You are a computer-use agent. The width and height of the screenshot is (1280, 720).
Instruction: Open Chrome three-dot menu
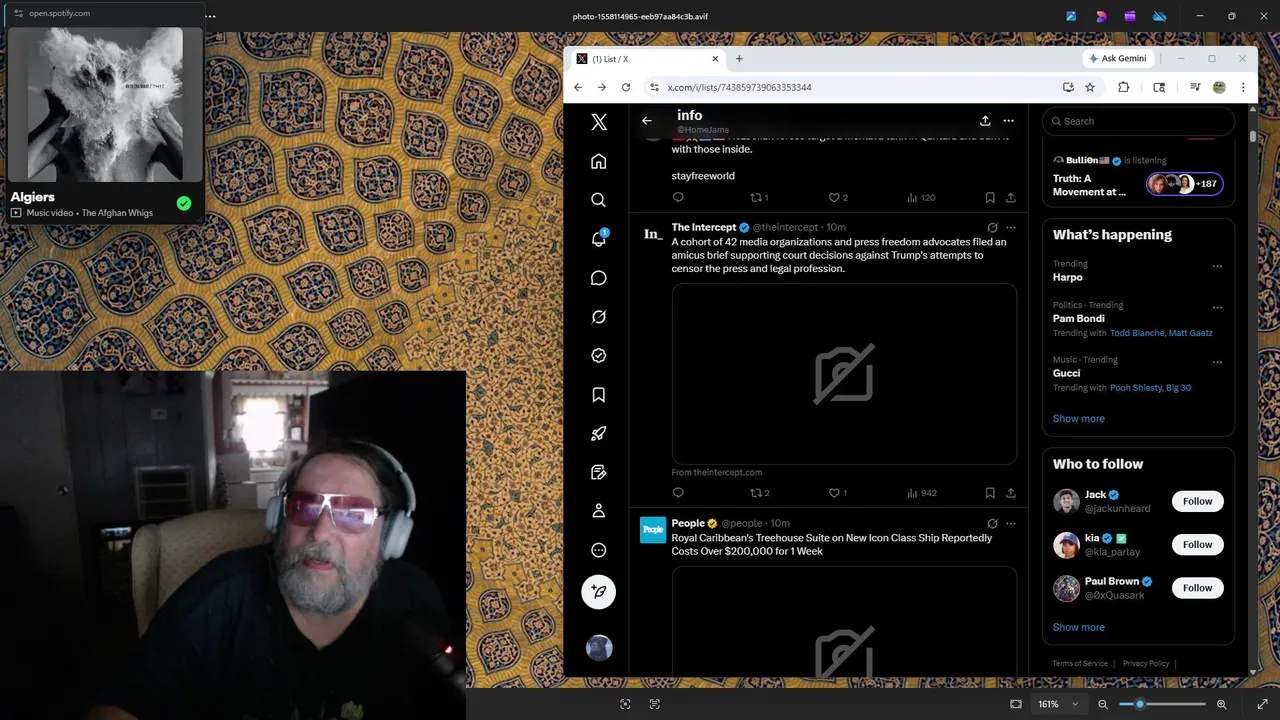coord(1243,88)
